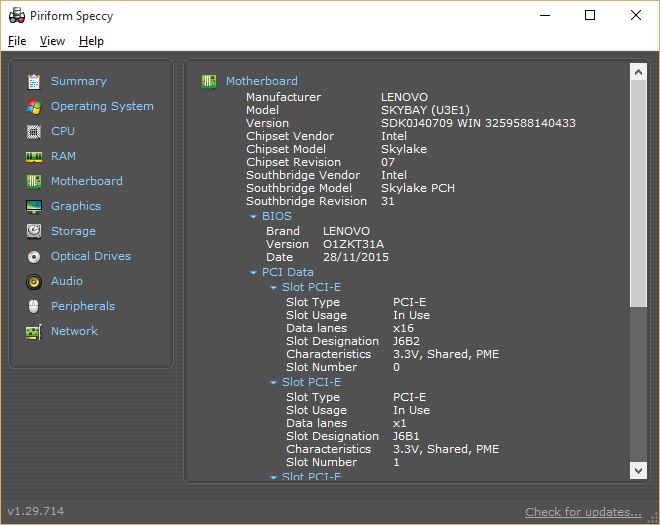Go to the Network section
Screen dimensions: 660x525
[x=75, y=331]
